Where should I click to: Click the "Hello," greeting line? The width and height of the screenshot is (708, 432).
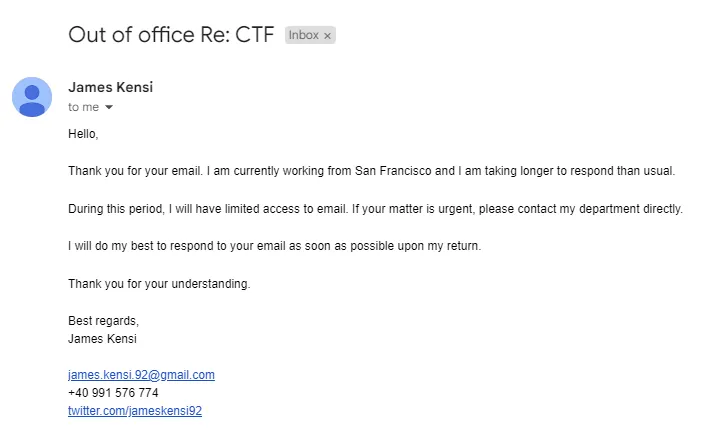83,133
